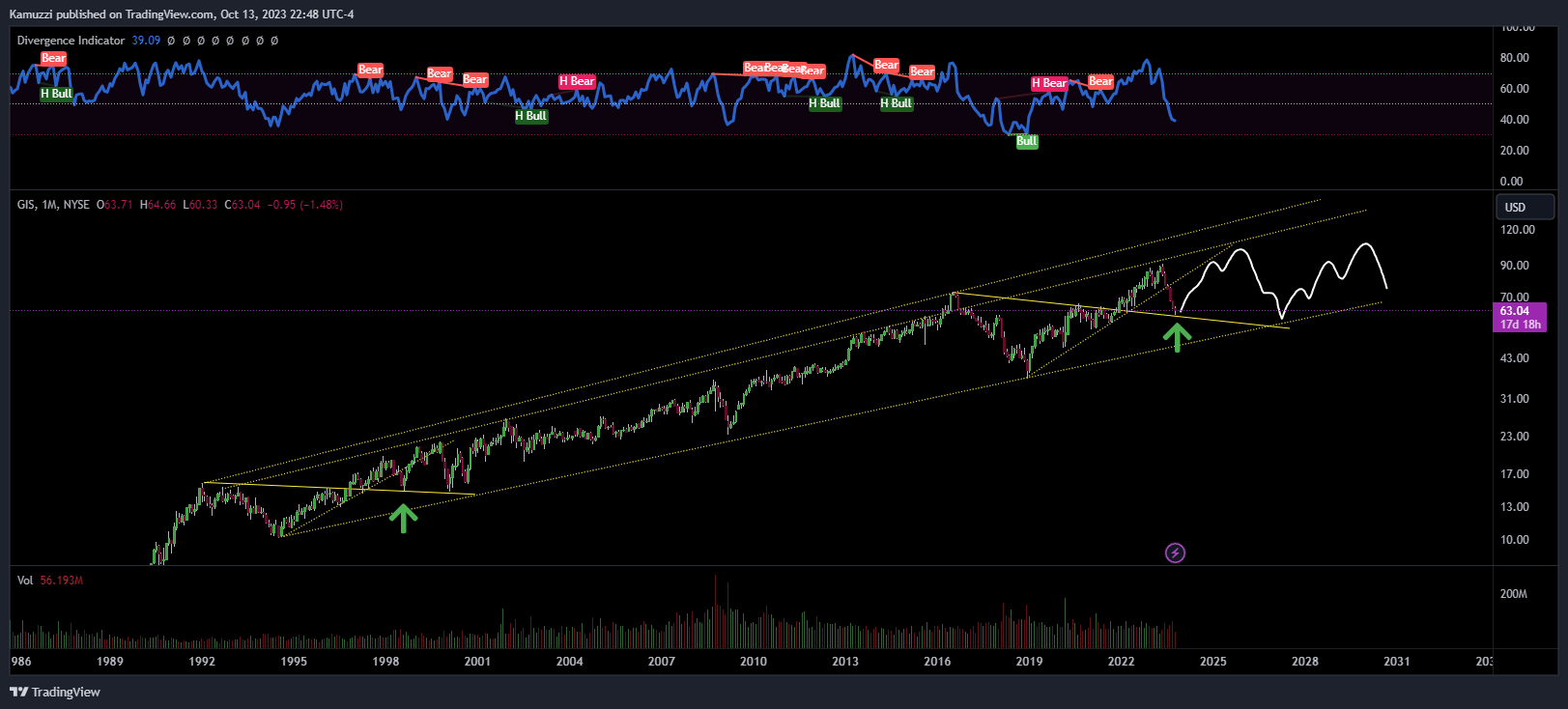
Task: Click the 1992 label on time axis
Action: [202, 662]
